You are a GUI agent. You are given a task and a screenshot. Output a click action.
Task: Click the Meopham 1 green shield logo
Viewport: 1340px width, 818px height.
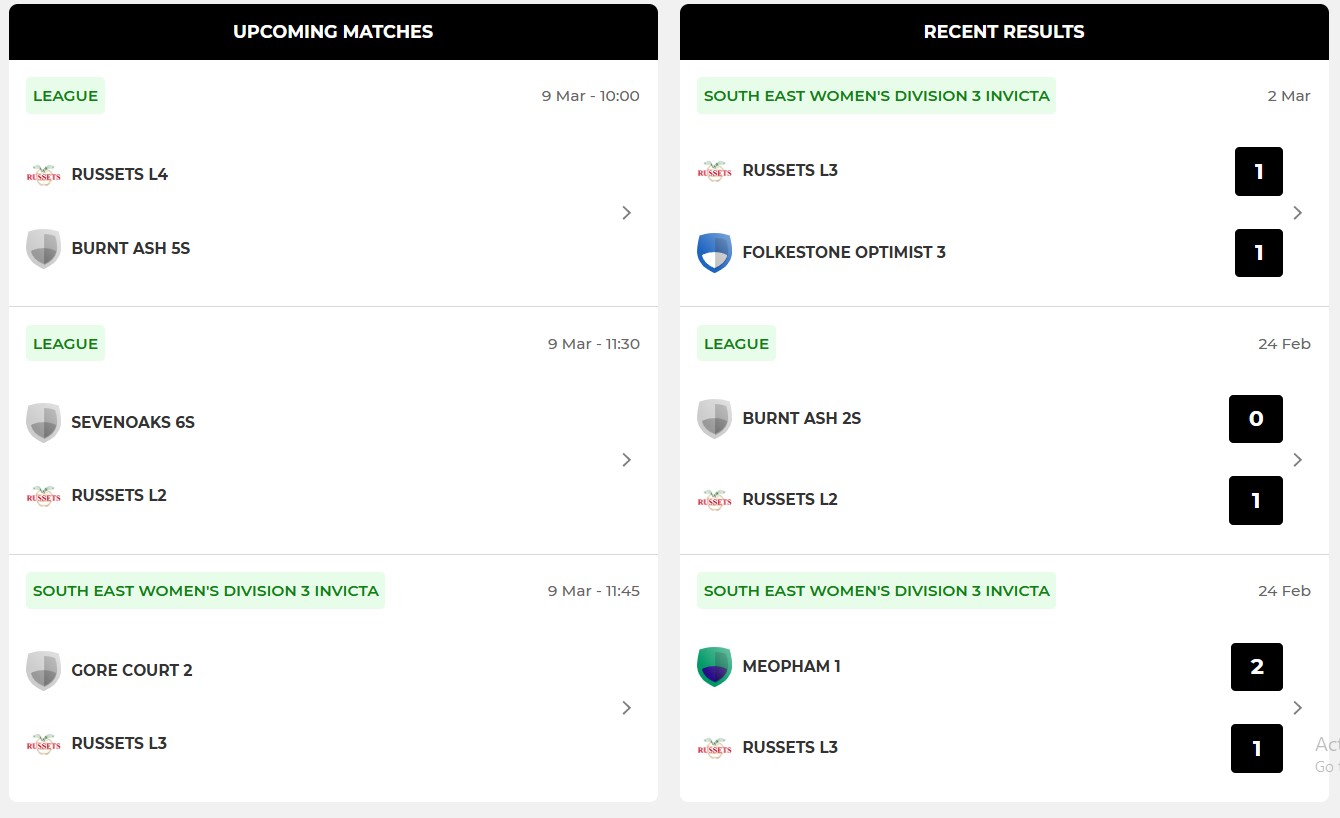click(714, 667)
